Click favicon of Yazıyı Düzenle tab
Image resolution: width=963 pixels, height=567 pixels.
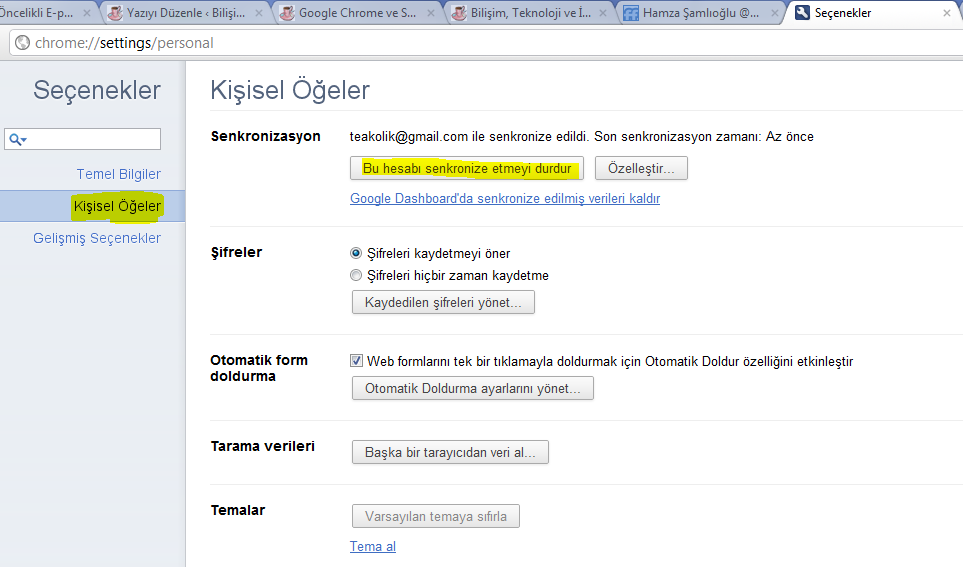[115, 13]
